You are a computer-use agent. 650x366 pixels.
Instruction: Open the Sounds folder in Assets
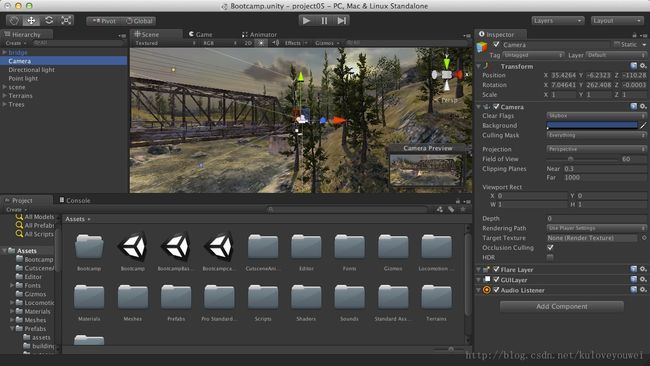[x=349, y=297]
